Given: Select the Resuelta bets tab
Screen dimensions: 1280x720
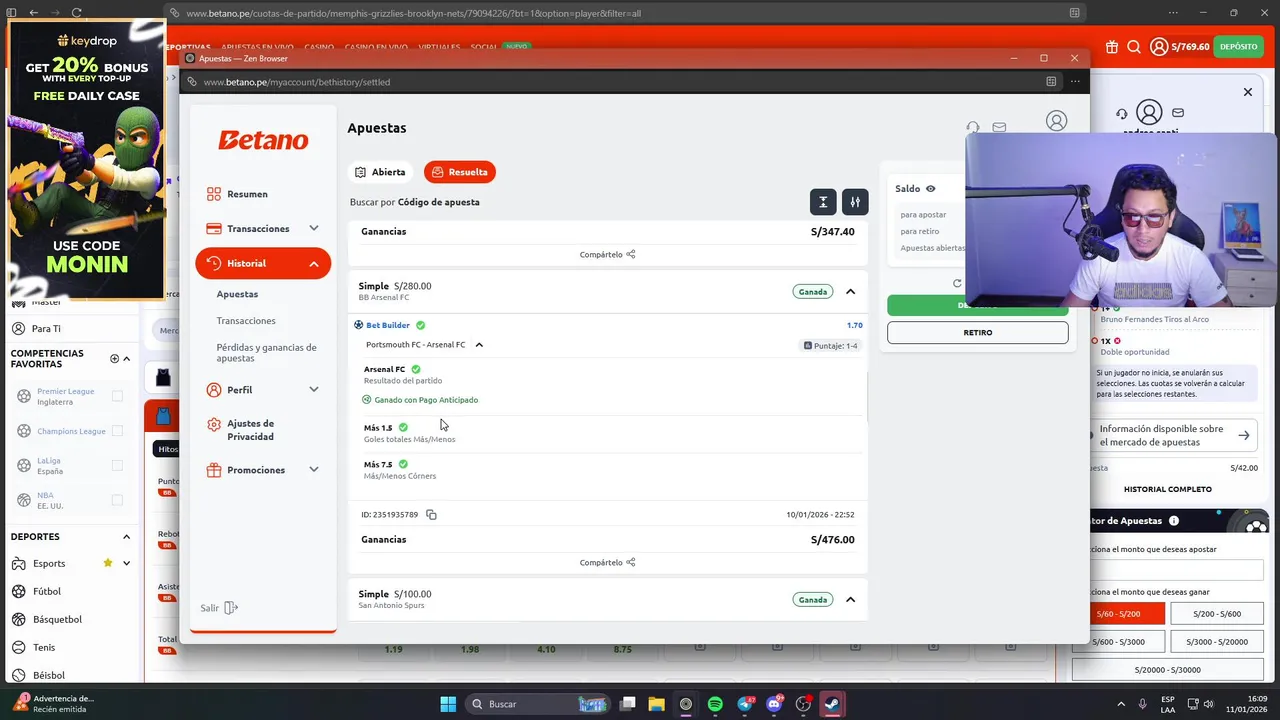Looking at the screenshot, I should tap(460, 172).
